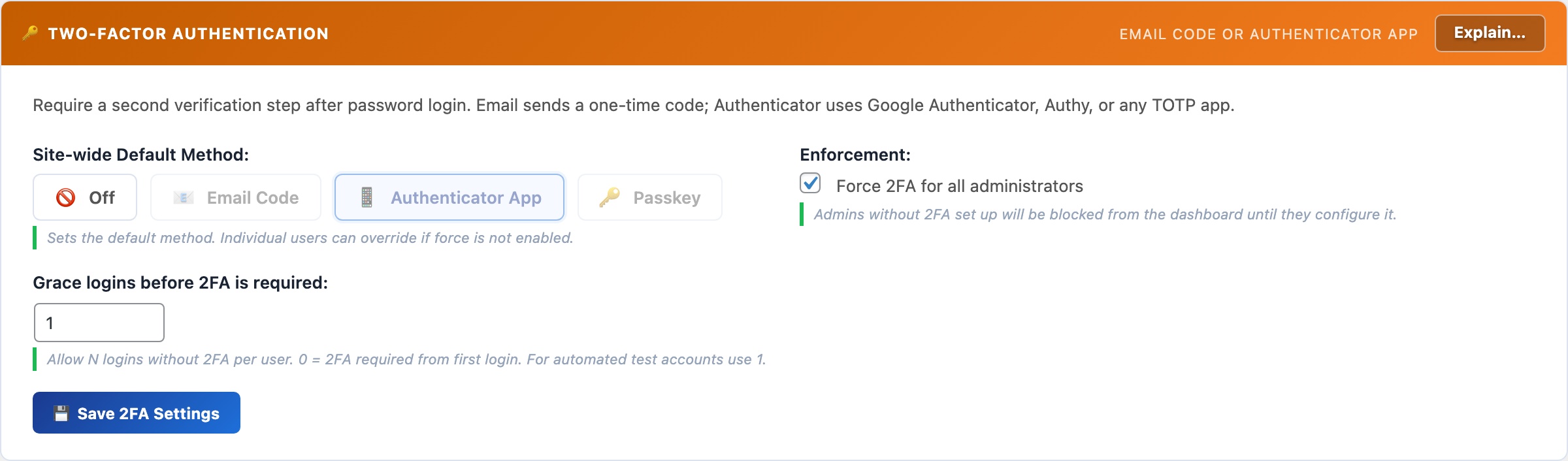Click the envelope icon on the Email Code button

pyautogui.click(x=184, y=197)
